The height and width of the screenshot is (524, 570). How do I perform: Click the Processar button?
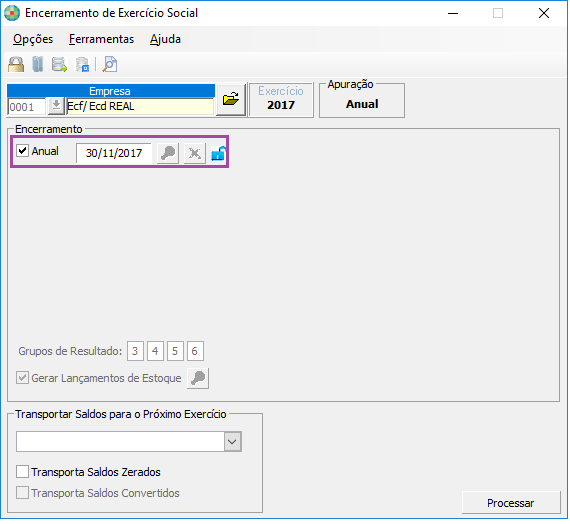(511, 503)
